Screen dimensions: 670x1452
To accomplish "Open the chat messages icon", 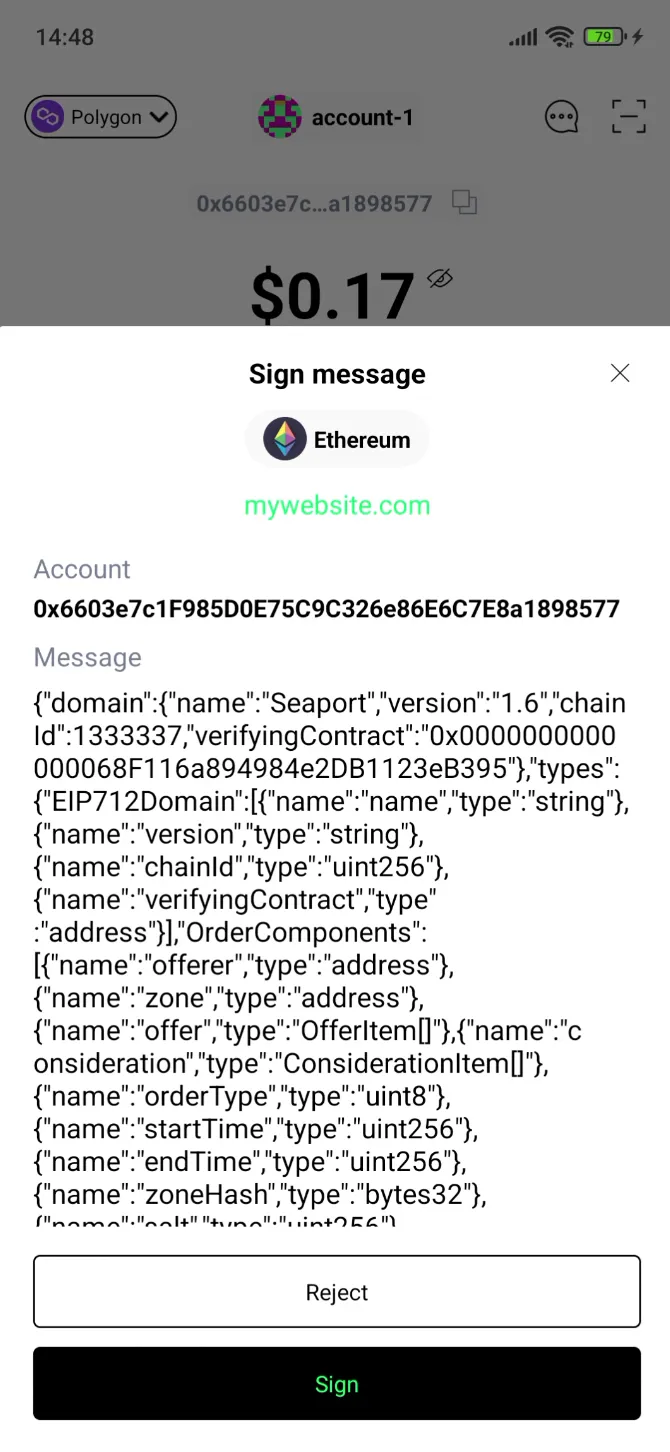I will (x=561, y=117).
